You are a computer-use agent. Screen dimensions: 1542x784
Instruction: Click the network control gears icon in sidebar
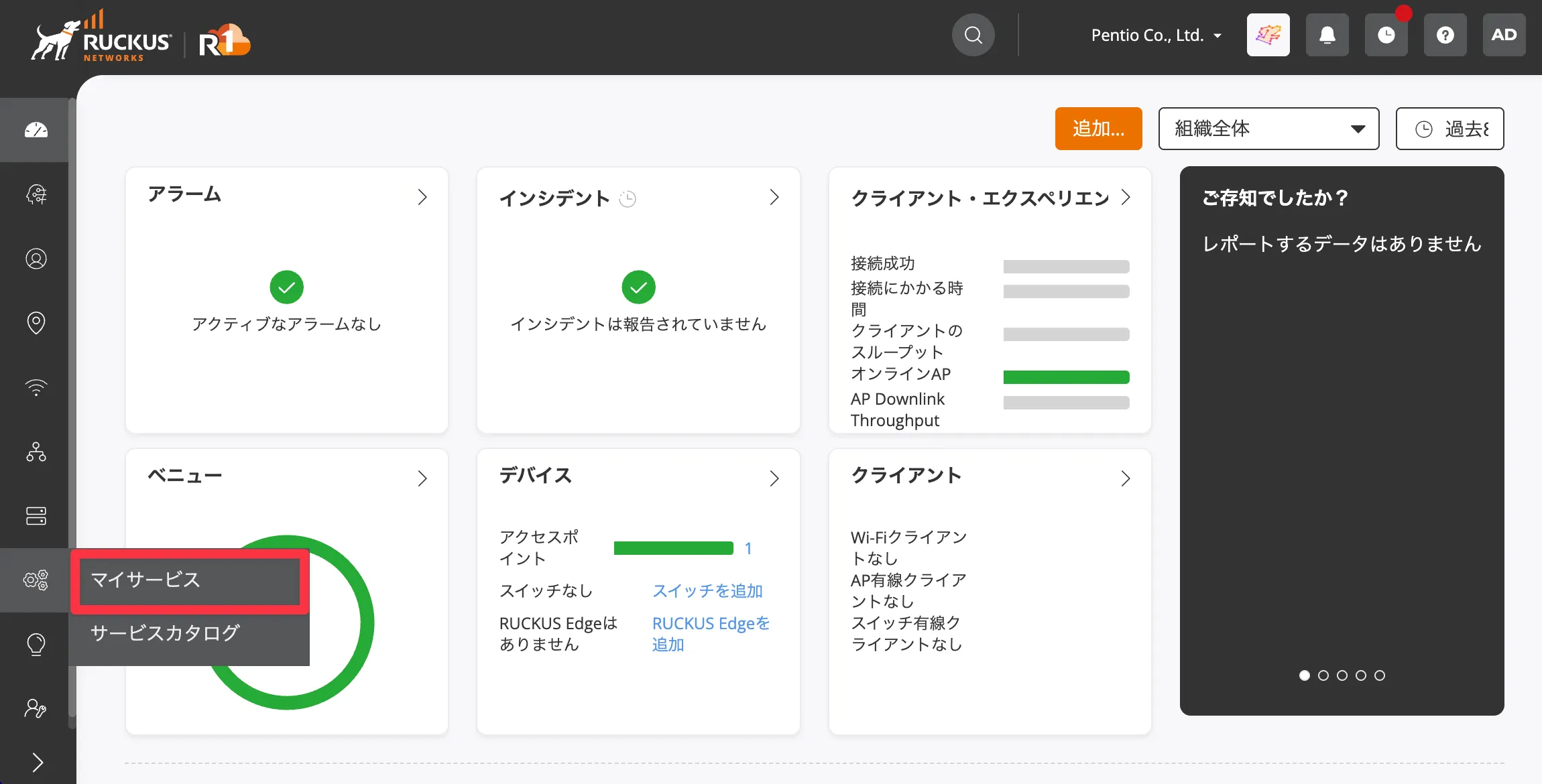click(x=36, y=580)
